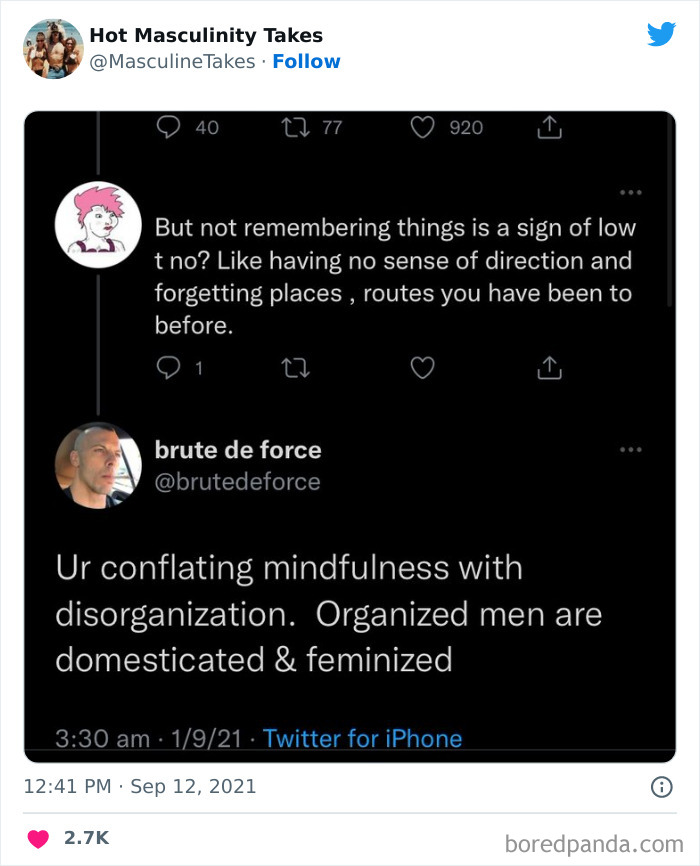Like brute de force's reply with the heart
Image resolution: width=700 pixels, height=866 pixels.
[x=421, y=368]
